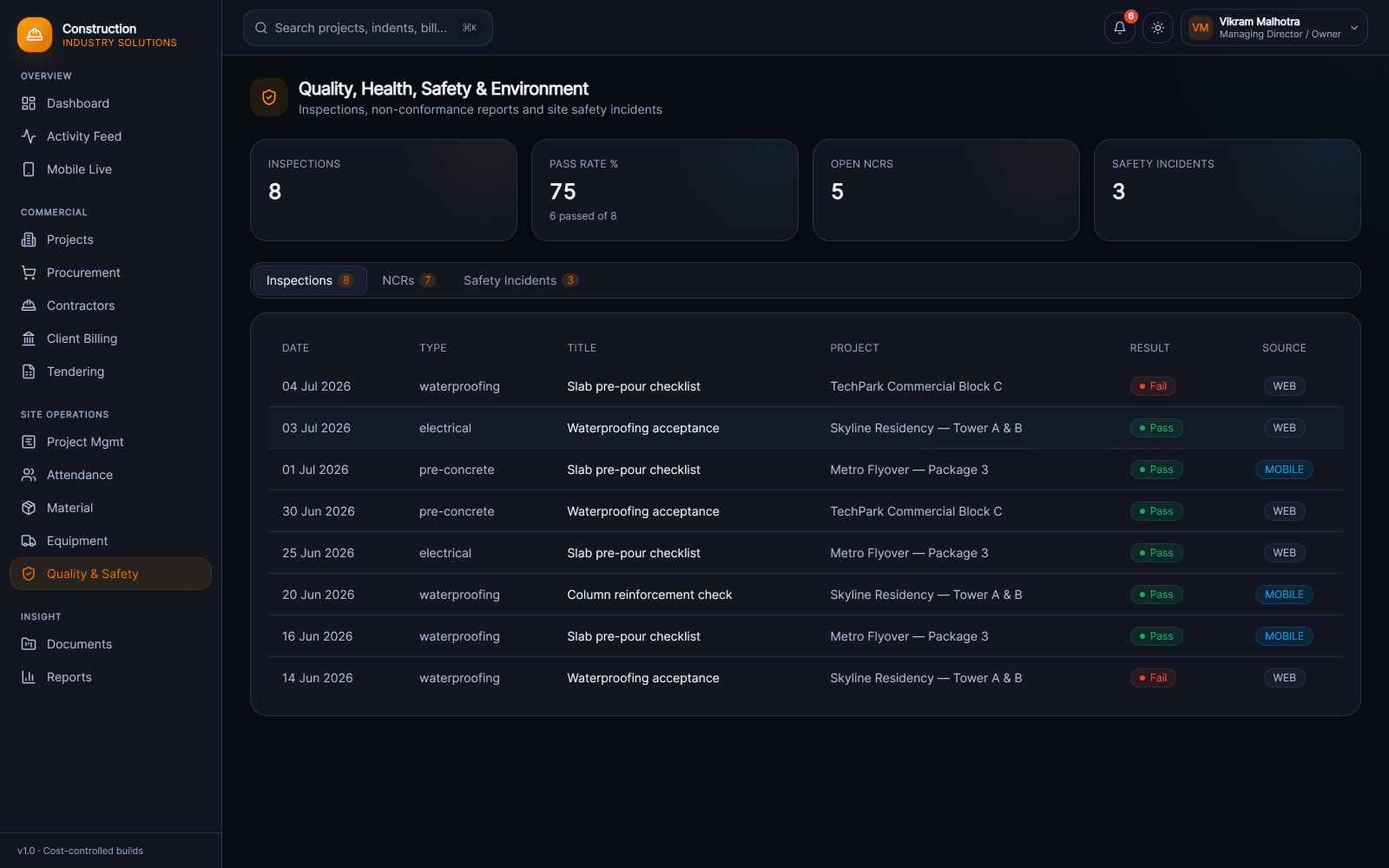Click the Documents folder icon
The height and width of the screenshot is (868, 1389).
[x=29, y=644]
